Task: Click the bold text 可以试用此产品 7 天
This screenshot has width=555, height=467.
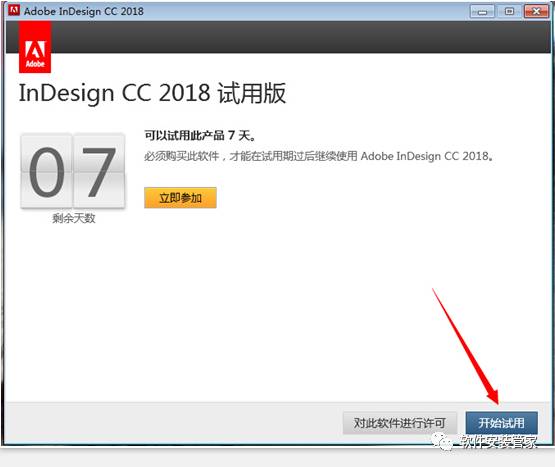Action: tap(200, 135)
